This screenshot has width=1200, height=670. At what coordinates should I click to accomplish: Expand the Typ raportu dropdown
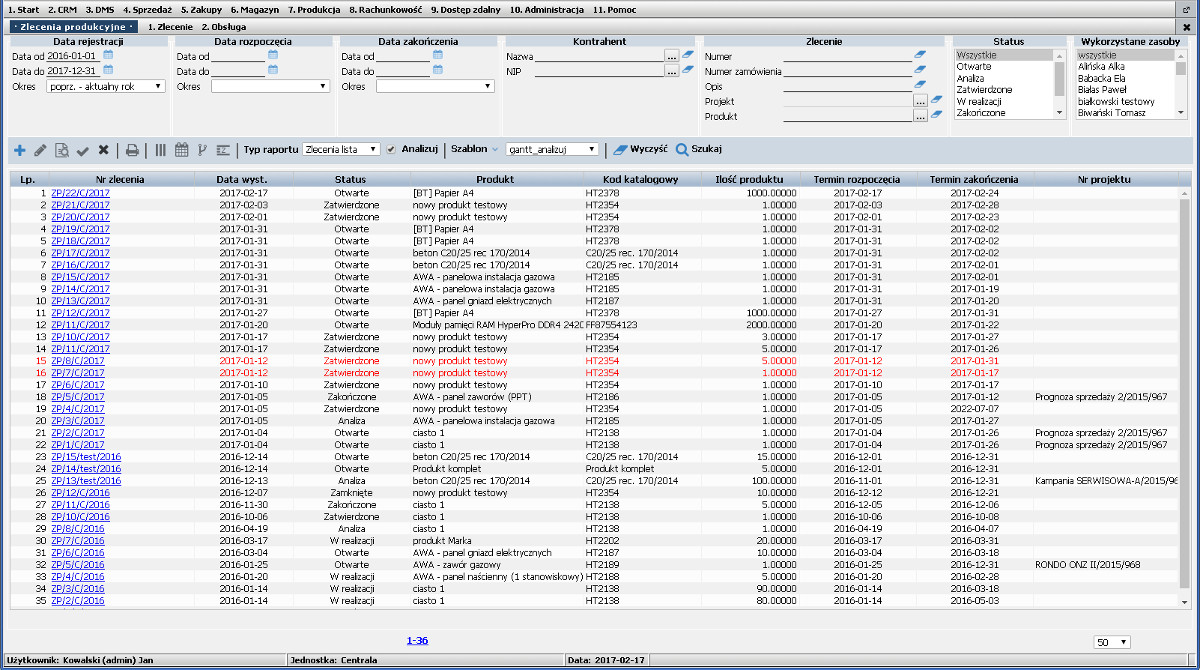[x=341, y=149]
